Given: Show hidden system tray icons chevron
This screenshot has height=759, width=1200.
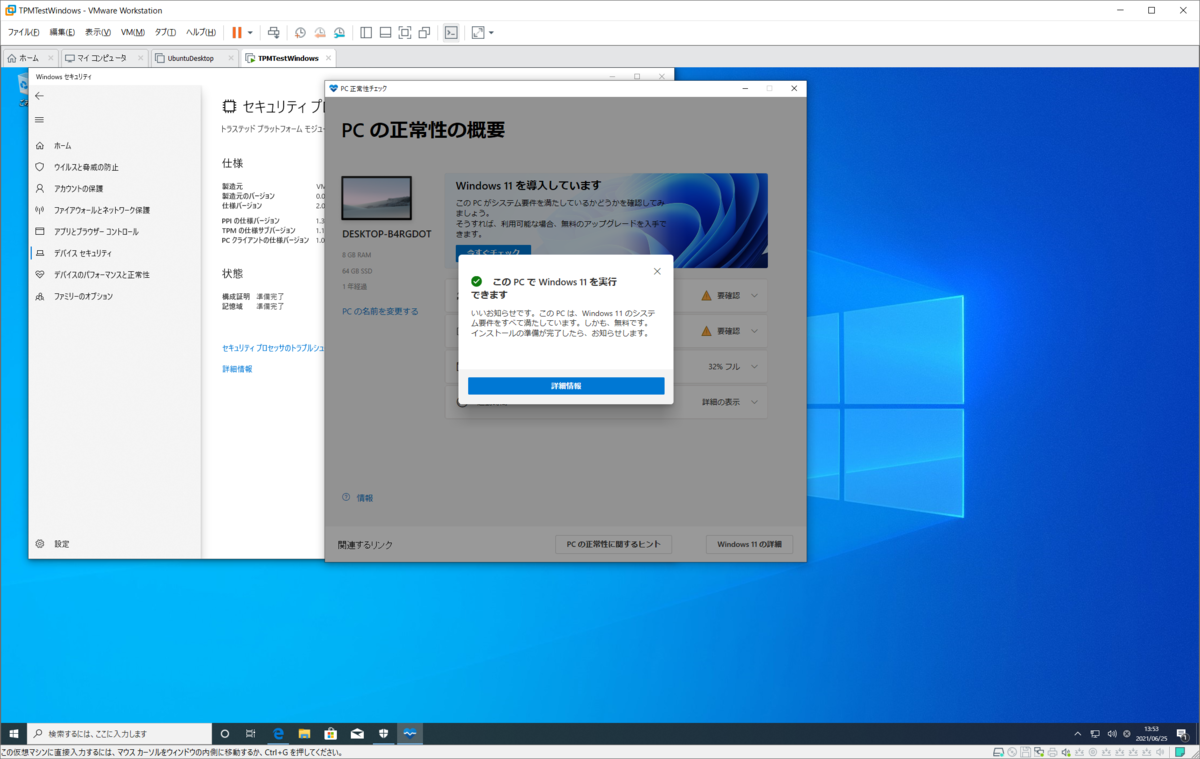Looking at the screenshot, I should click(1078, 733).
